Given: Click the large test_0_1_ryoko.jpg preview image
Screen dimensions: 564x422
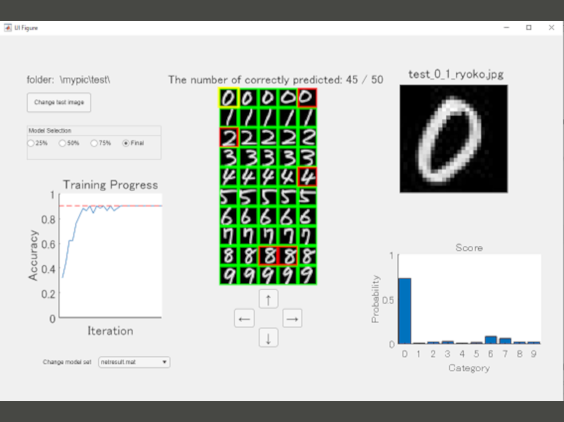Looking at the screenshot, I should tap(454, 139).
